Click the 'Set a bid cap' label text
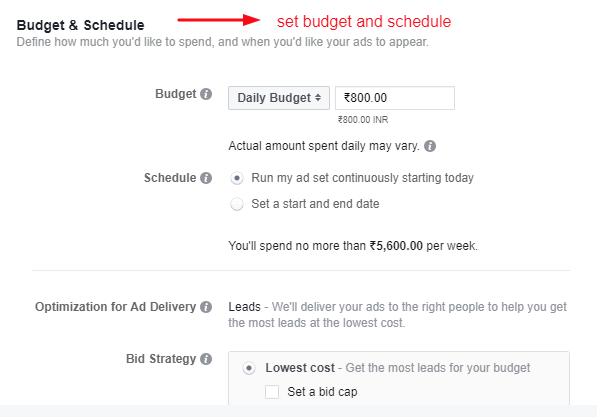This screenshot has width=597, height=417. 322,392
